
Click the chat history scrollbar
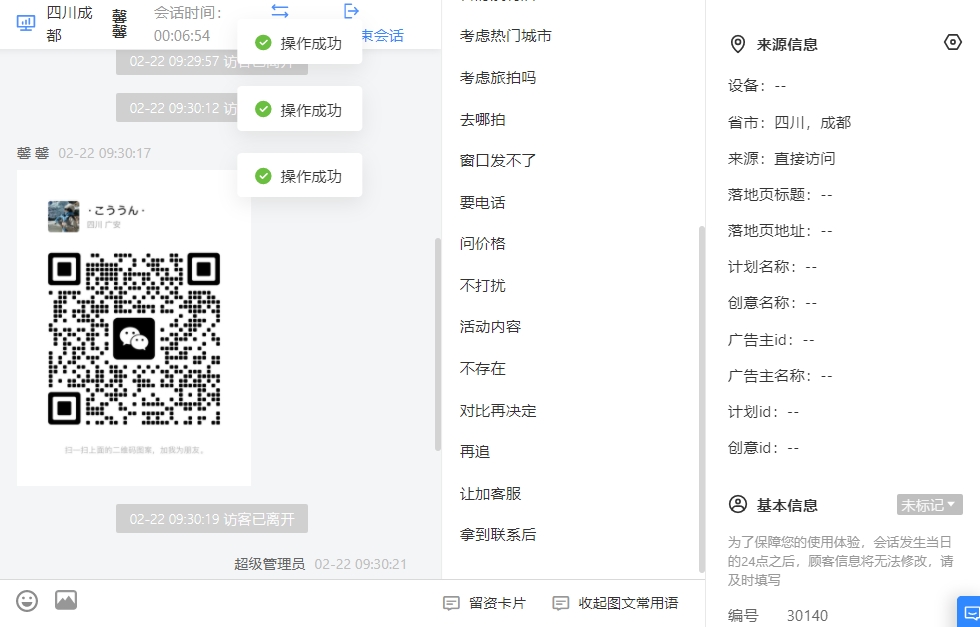tap(438, 344)
